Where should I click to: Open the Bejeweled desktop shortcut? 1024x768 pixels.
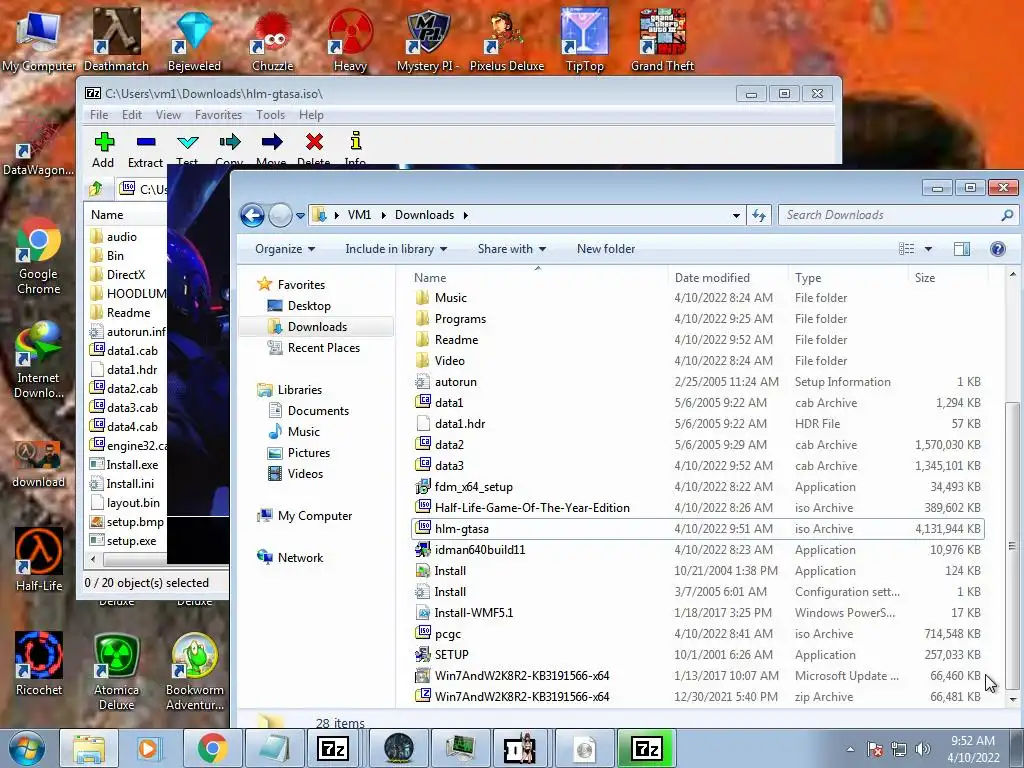(194, 40)
